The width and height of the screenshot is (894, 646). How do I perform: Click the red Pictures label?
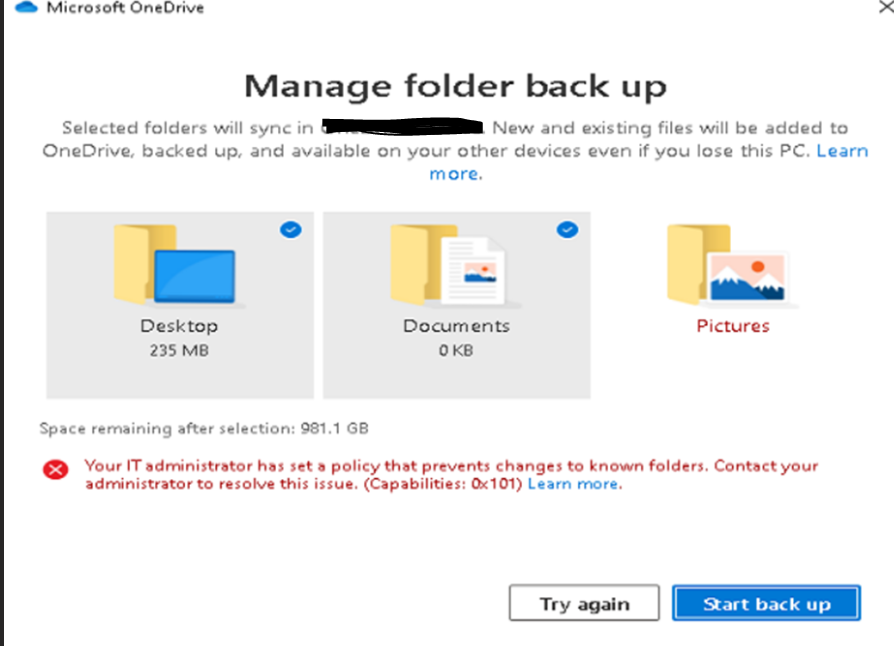tap(733, 325)
